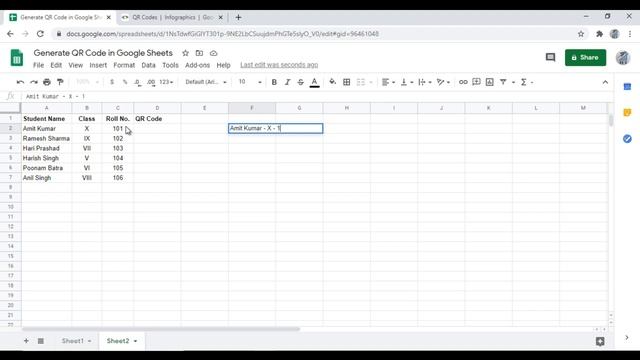Toggle italic formatting

tap(287, 82)
